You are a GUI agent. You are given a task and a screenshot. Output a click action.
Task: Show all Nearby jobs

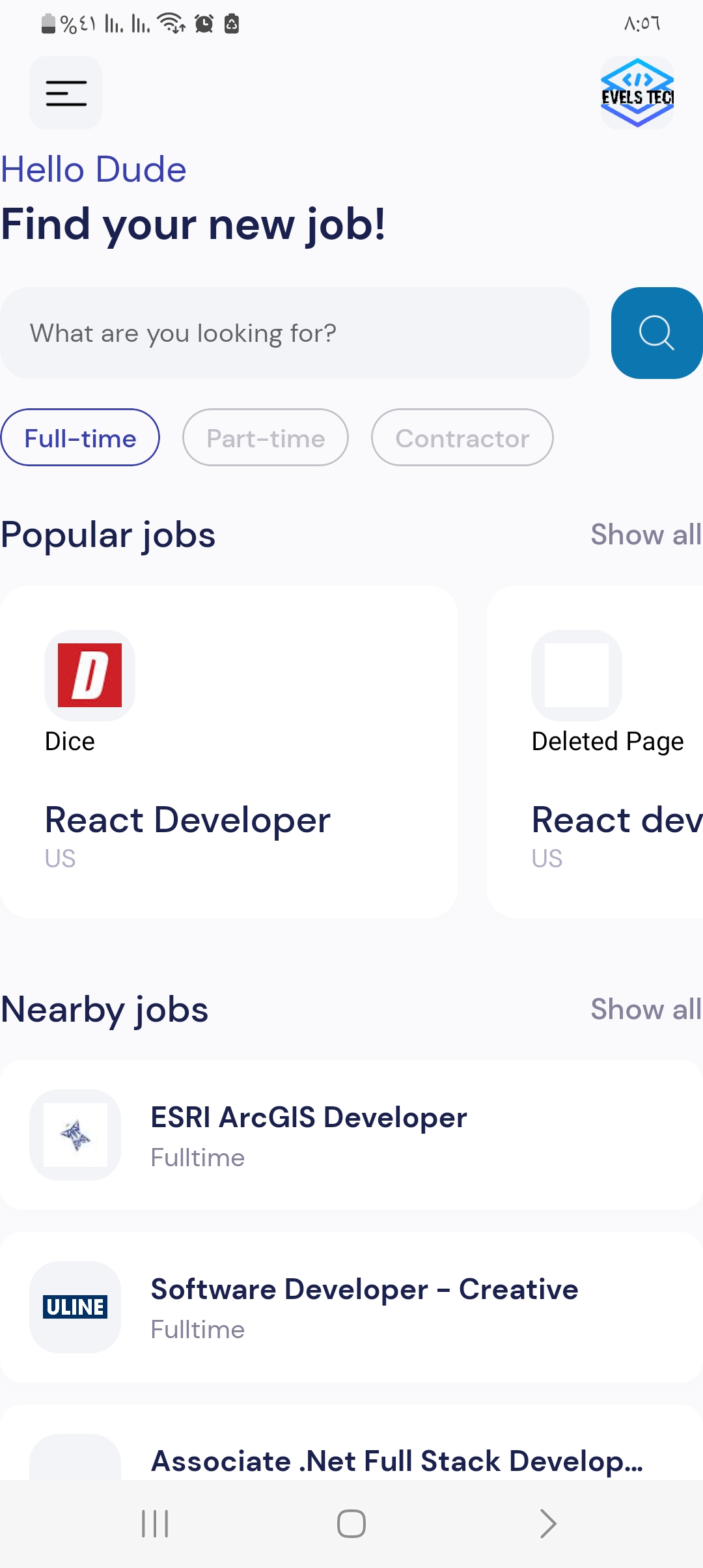[x=645, y=1009]
